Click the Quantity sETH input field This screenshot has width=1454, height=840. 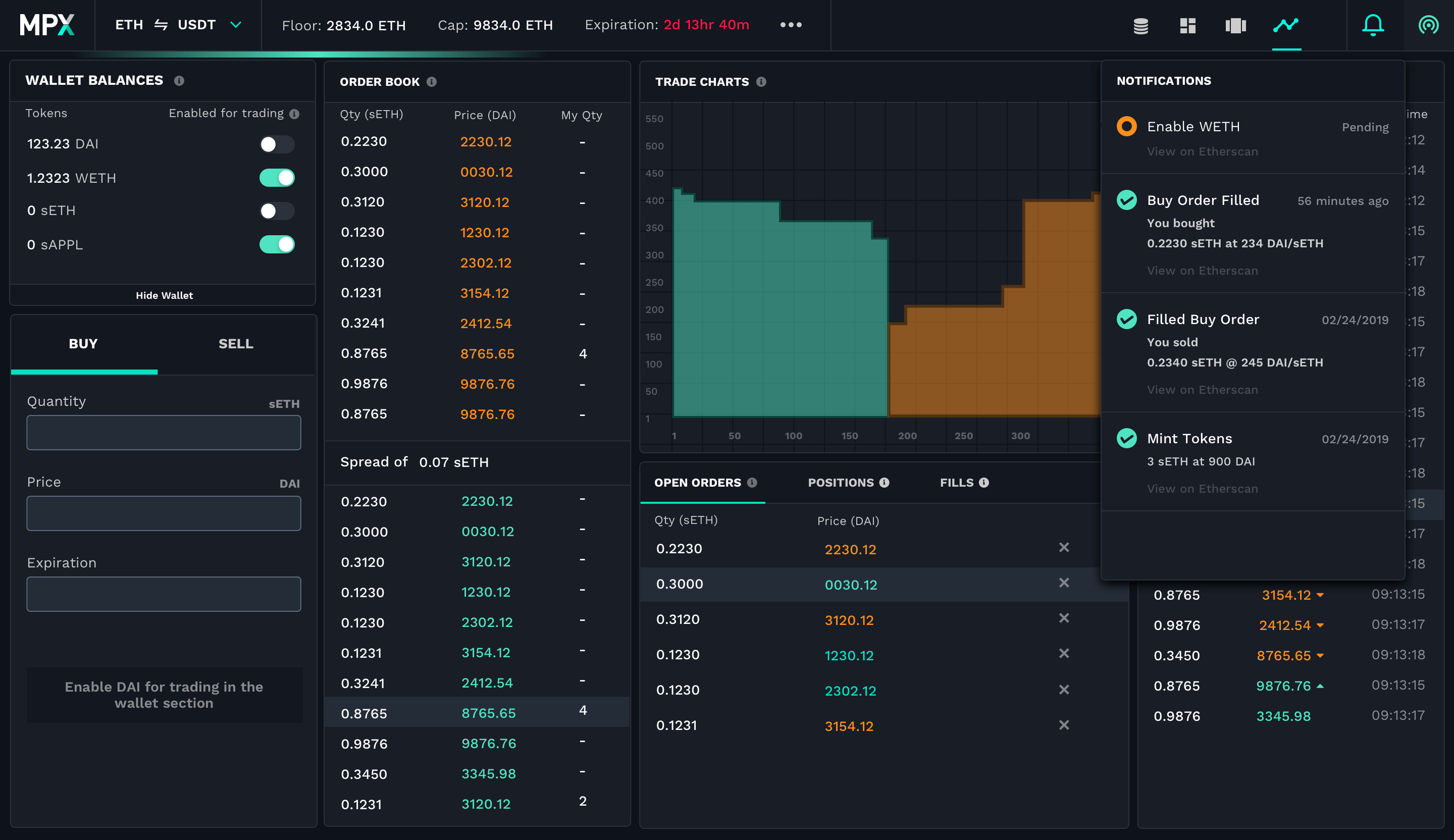(164, 433)
